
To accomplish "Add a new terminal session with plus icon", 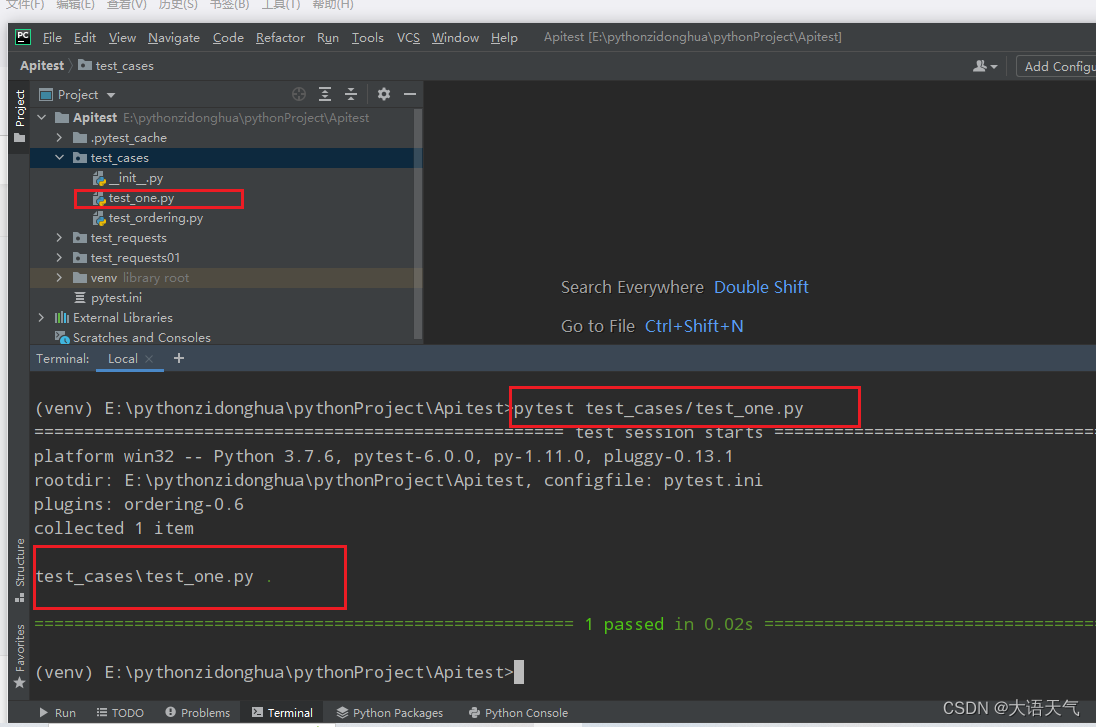I will click(x=178, y=357).
